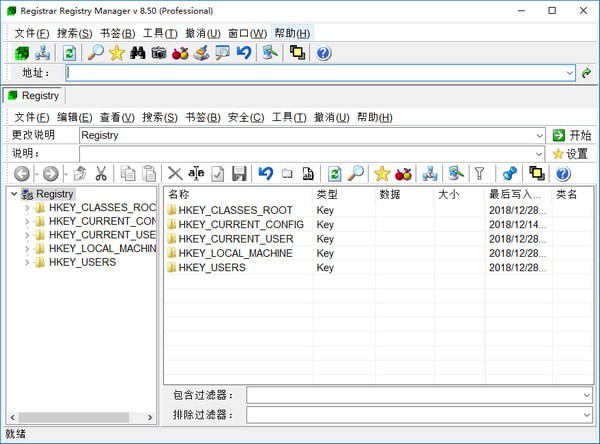Click the bookmarks star in top toolbar
Viewport: 600px width, 444px height.
[117, 53]
